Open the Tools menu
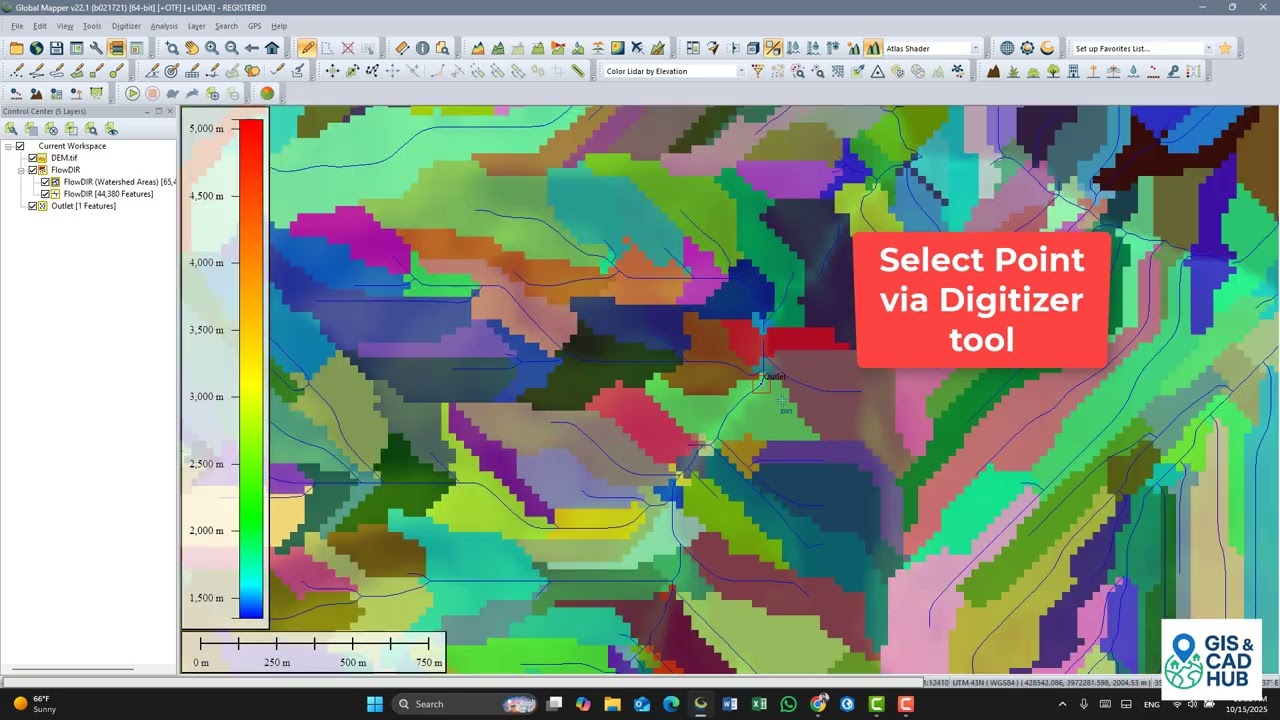 92,26
